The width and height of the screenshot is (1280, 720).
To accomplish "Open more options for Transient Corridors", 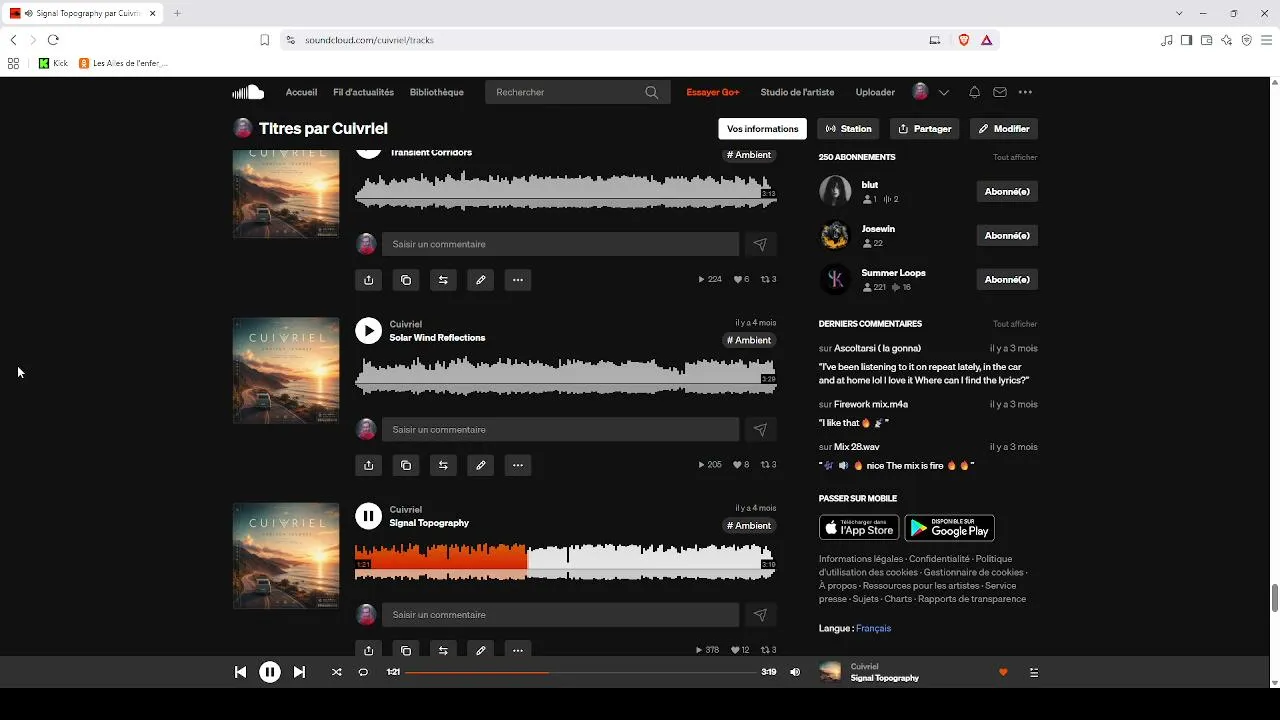I will click(x=518, y=280).
